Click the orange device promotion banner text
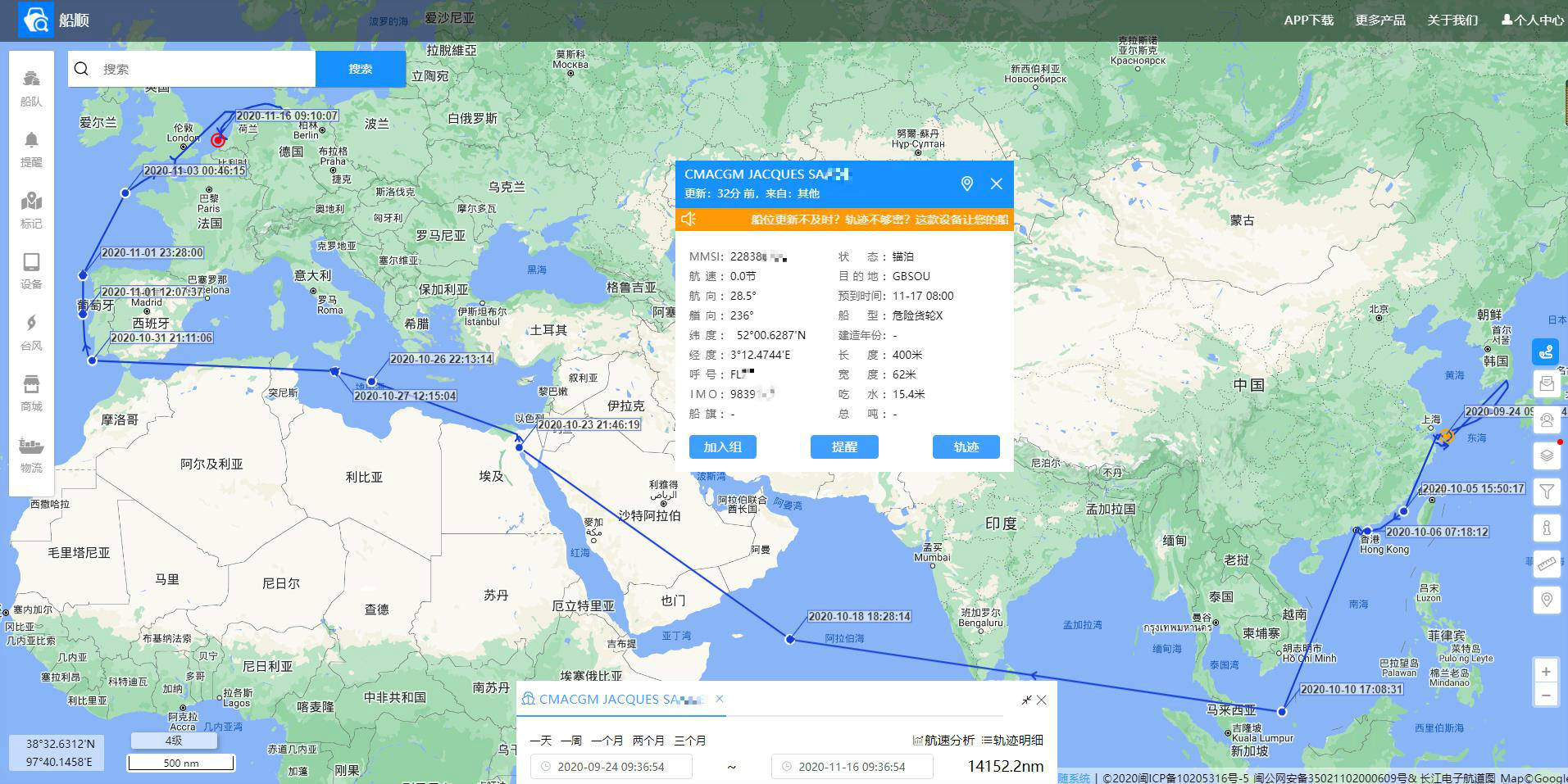 (879, 219)
